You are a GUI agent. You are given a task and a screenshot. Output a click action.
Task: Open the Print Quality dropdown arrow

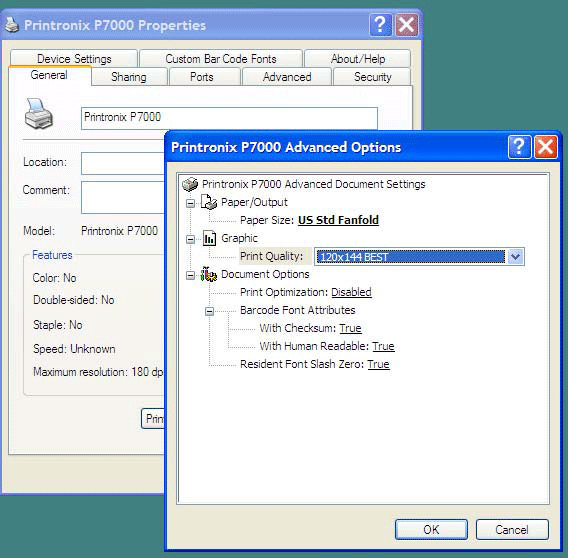[x=515, y=257]
